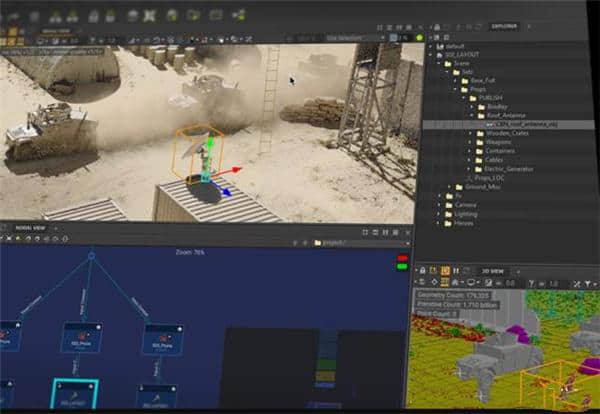Expand the Wooden_Crates folder

point(470,134)
